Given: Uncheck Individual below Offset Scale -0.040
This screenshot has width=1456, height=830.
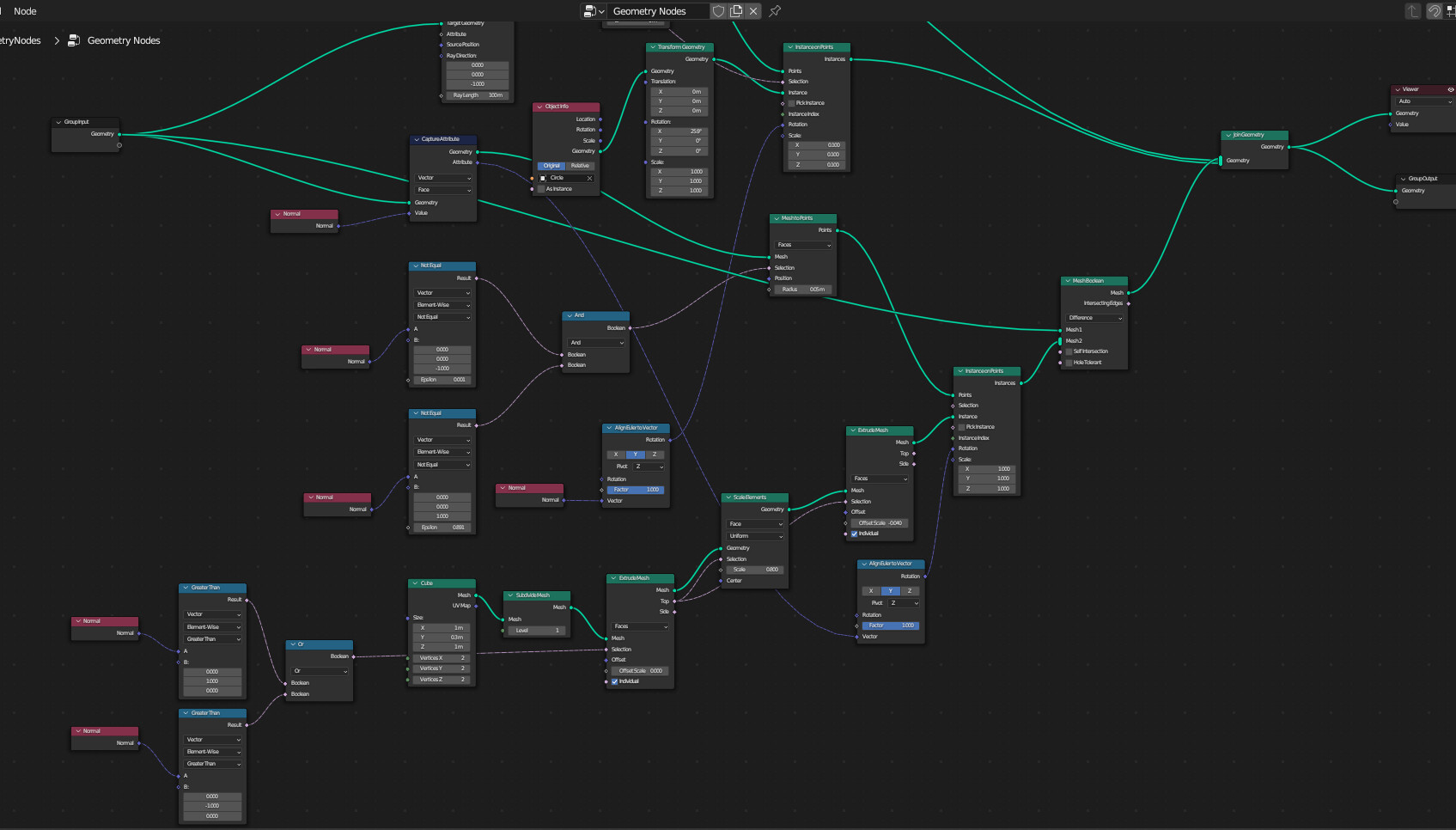Looking at the screenshot, I should pyautogui.click(x=854, y=534).
